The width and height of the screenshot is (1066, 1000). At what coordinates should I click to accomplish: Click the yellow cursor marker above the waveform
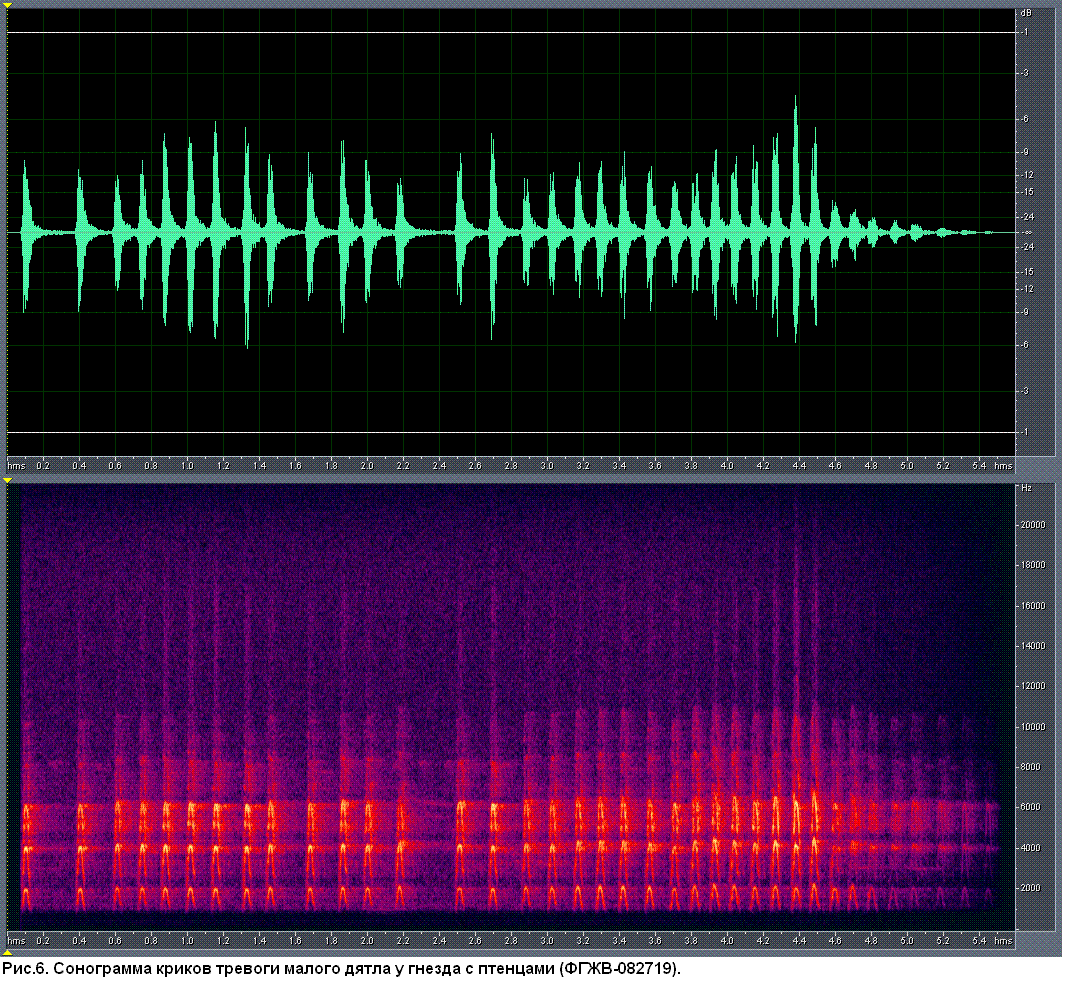click(7, 5)
